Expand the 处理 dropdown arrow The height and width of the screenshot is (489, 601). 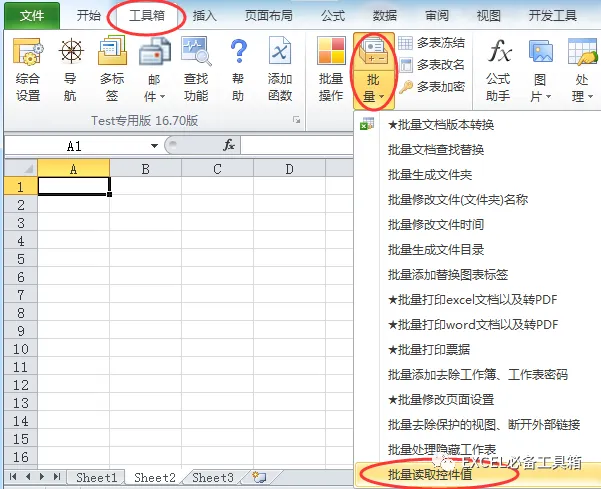[x=590, y=97]
